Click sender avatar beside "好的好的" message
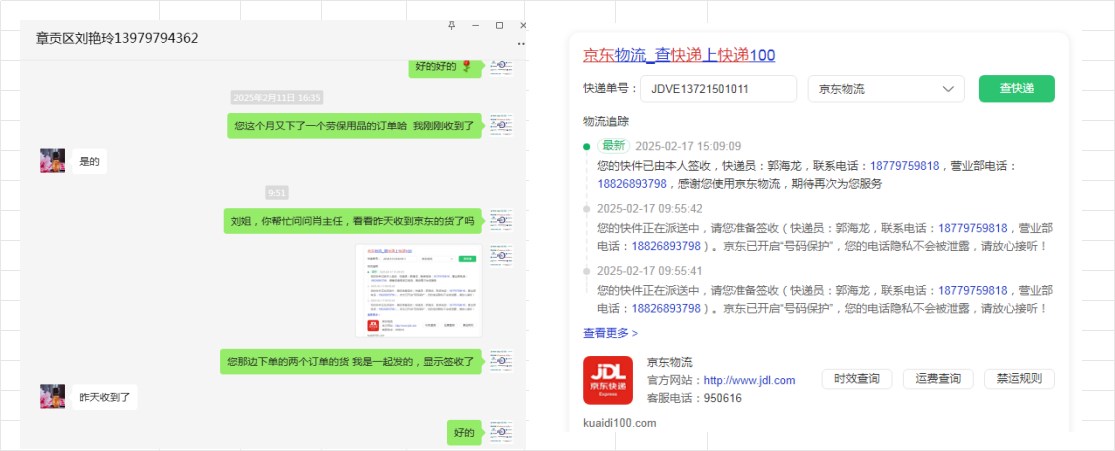Viewport: 1115px width, 451px height. [501, 65]
